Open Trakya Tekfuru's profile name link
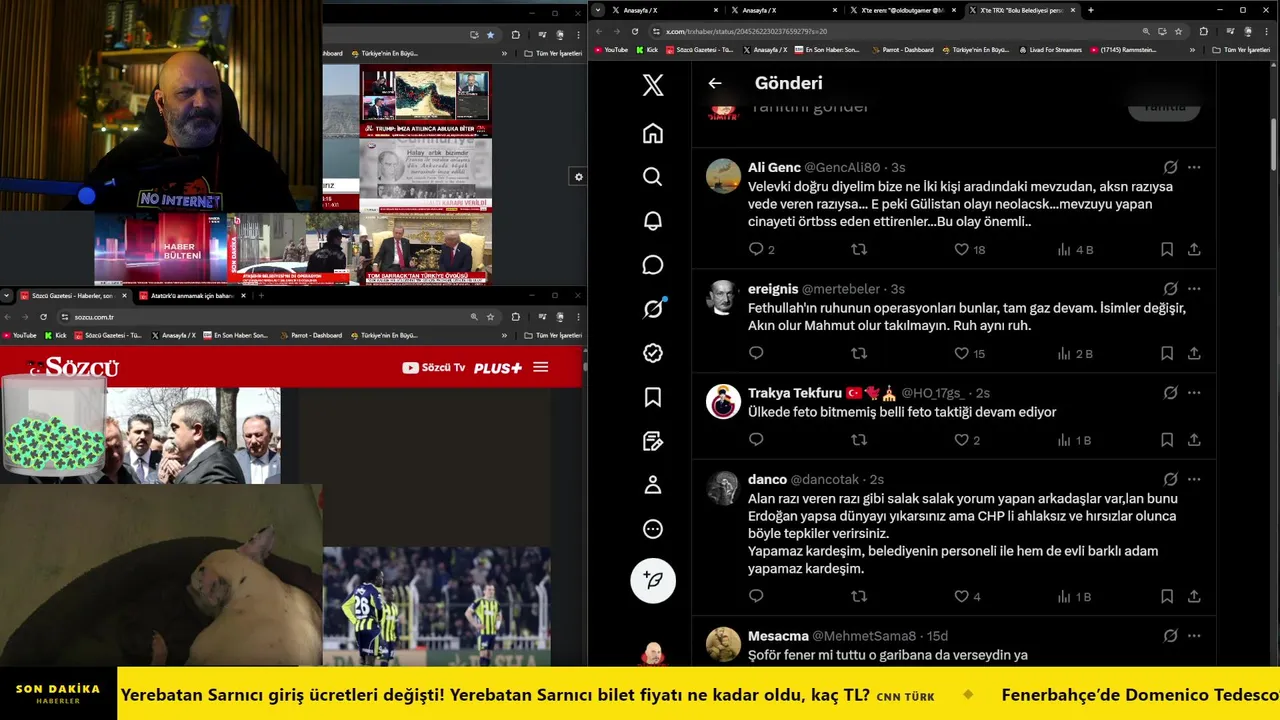This screenshot has height=720, width=1280. coord(795,393)
